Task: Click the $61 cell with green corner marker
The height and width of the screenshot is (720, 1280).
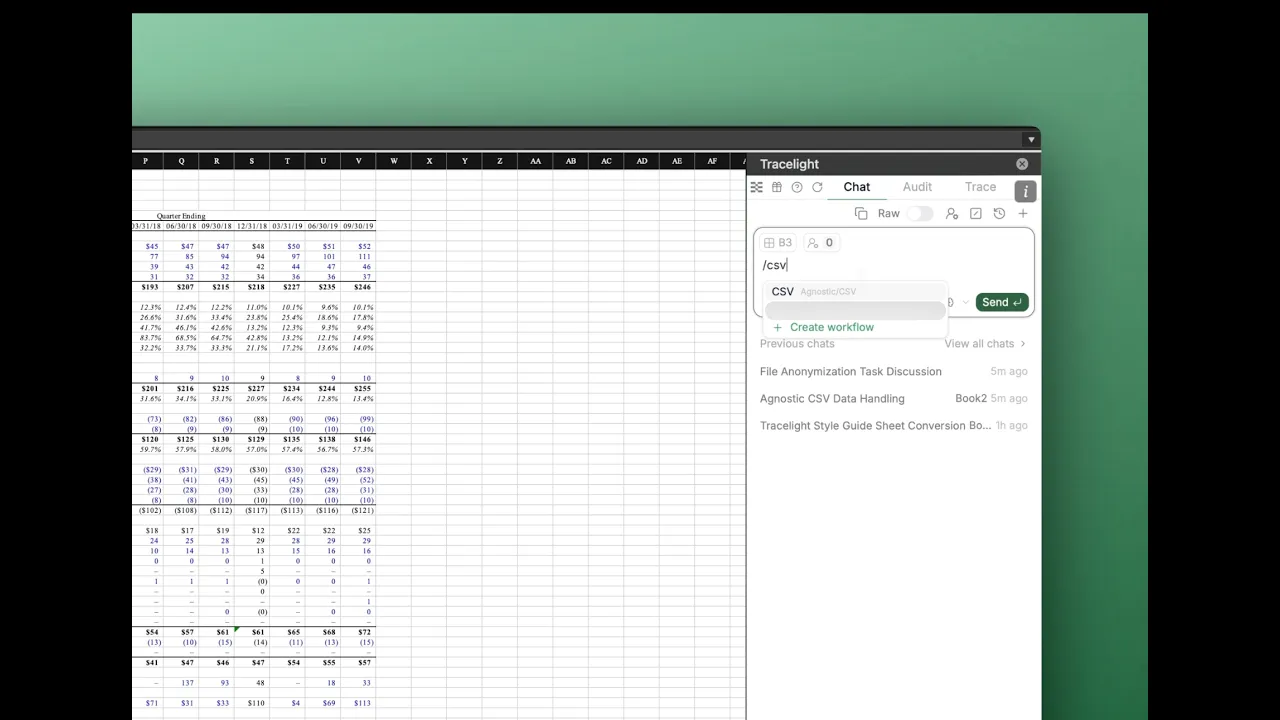Action: [252, 632]
